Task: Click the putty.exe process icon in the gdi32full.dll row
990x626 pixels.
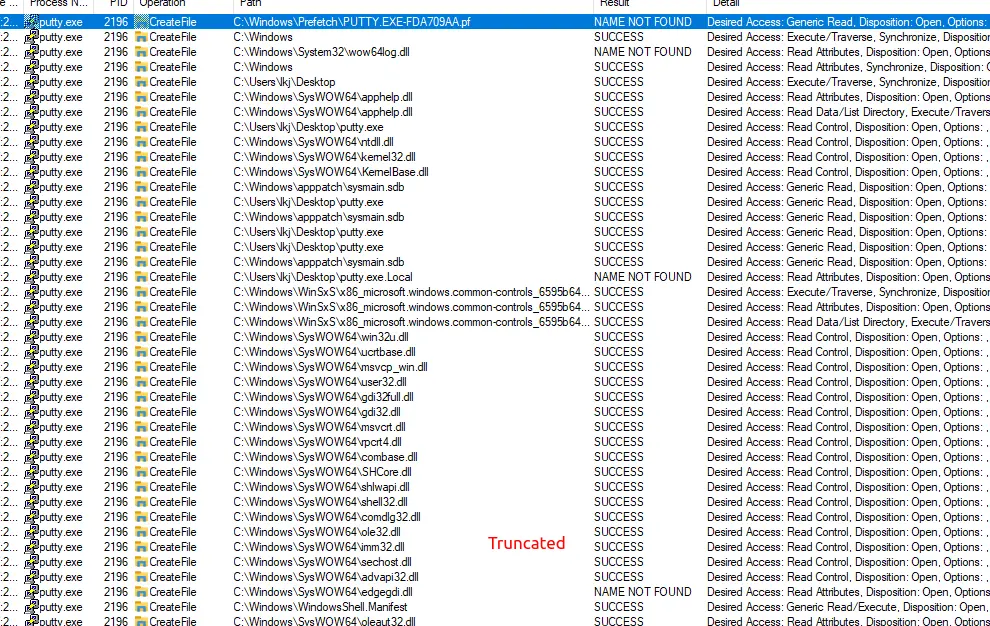Action: point(31,397)
